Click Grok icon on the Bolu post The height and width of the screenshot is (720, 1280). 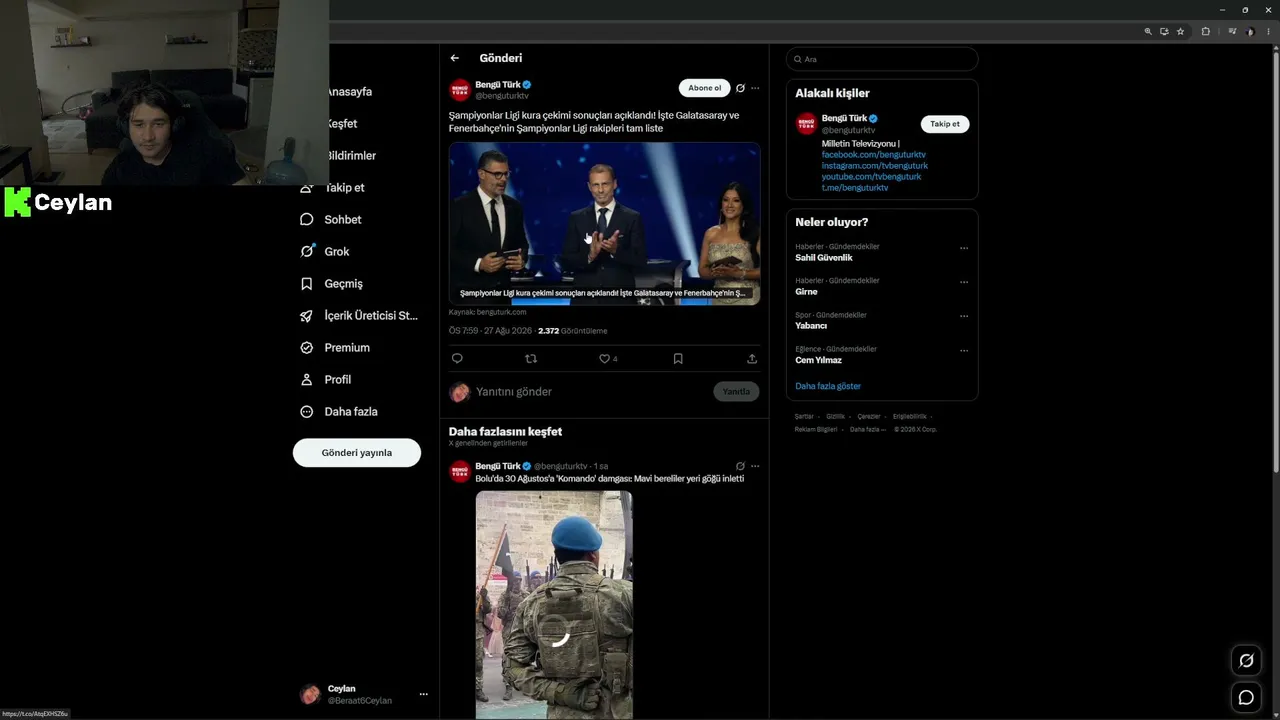pos(740,466)
